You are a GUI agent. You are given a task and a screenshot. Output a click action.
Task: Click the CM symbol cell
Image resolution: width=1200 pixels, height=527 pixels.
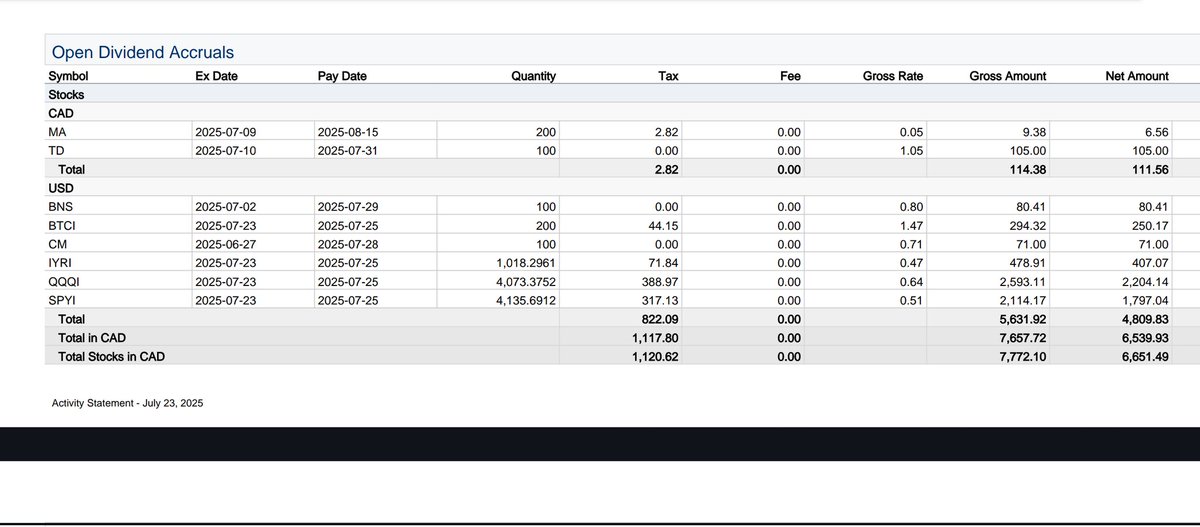tap(57, 244)
